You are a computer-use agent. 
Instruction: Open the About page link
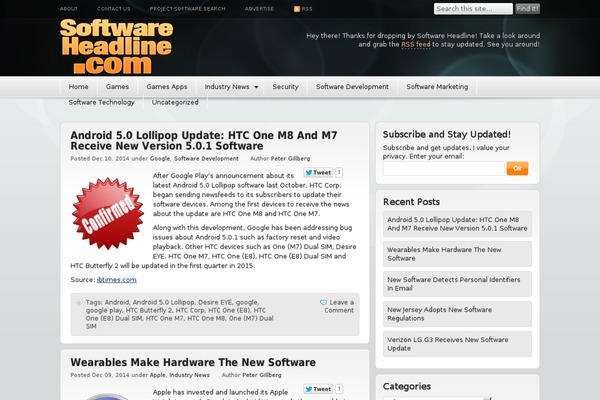tap(68, 9)
